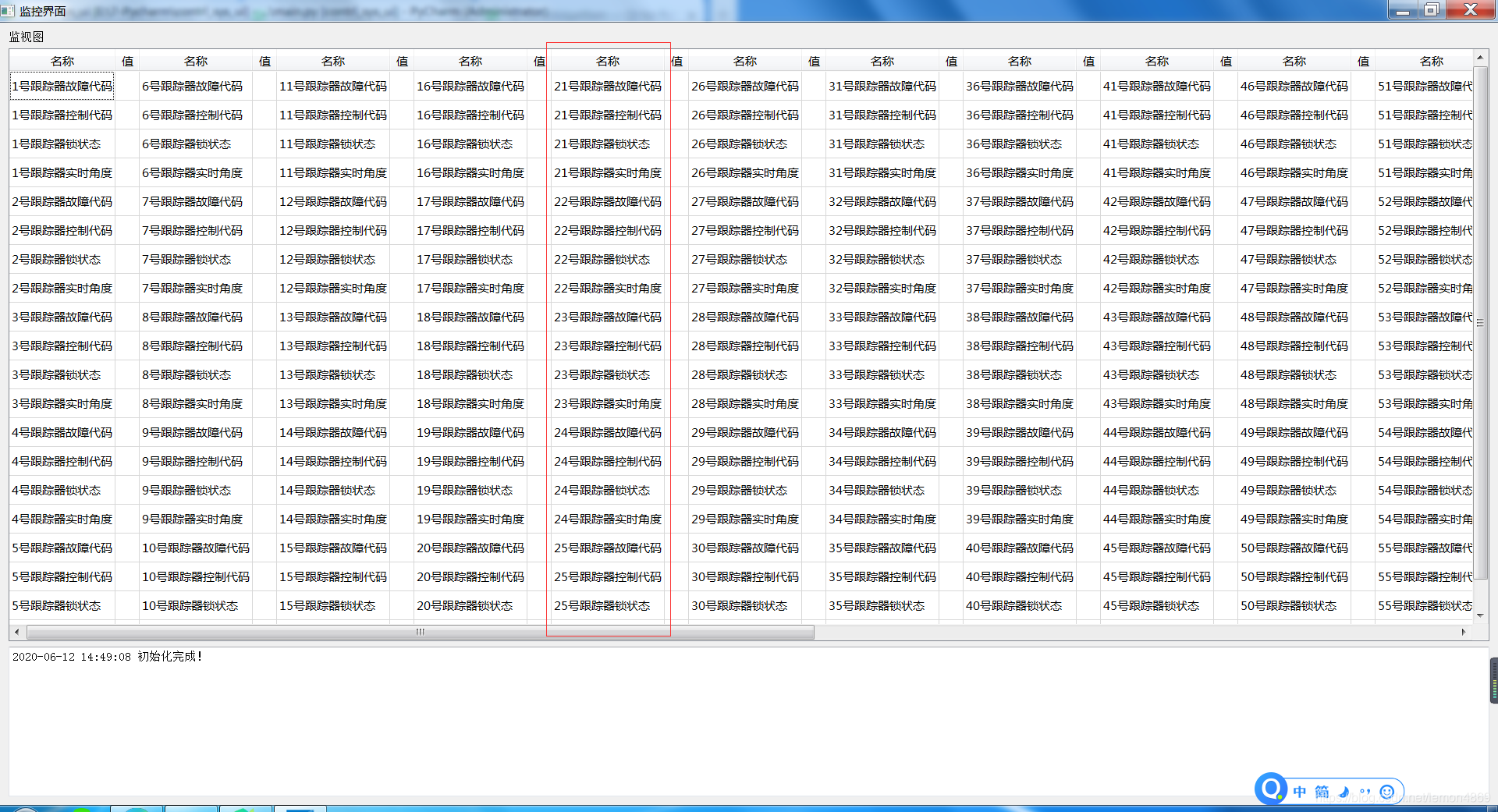The width and height of the screenshot is (1498, 812).
Task: Select cell 1号跟踪器故障代码
Action: pyautogui.click(x=62, y=87)
